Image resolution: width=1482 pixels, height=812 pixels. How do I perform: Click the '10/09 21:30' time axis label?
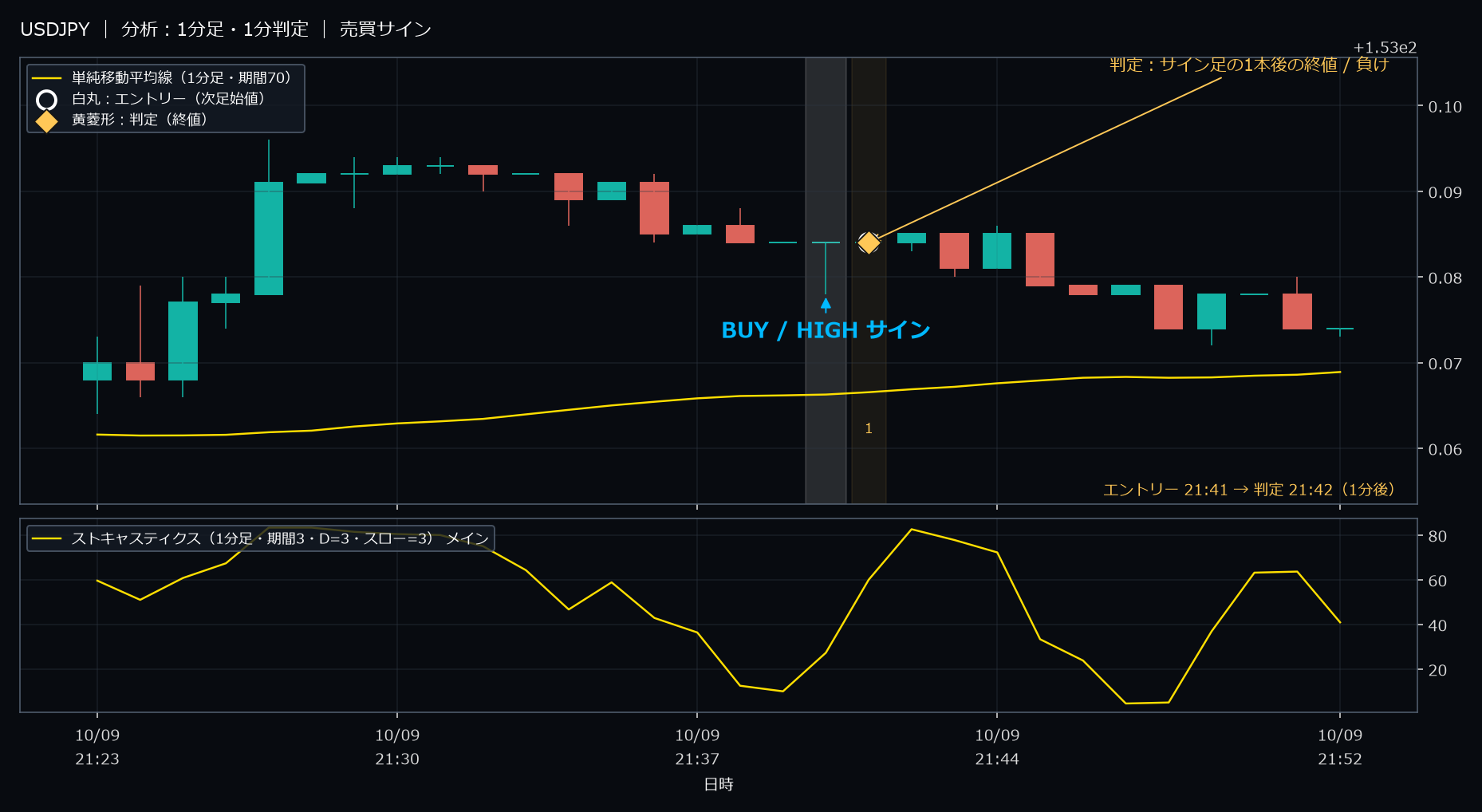pos(397,747)
